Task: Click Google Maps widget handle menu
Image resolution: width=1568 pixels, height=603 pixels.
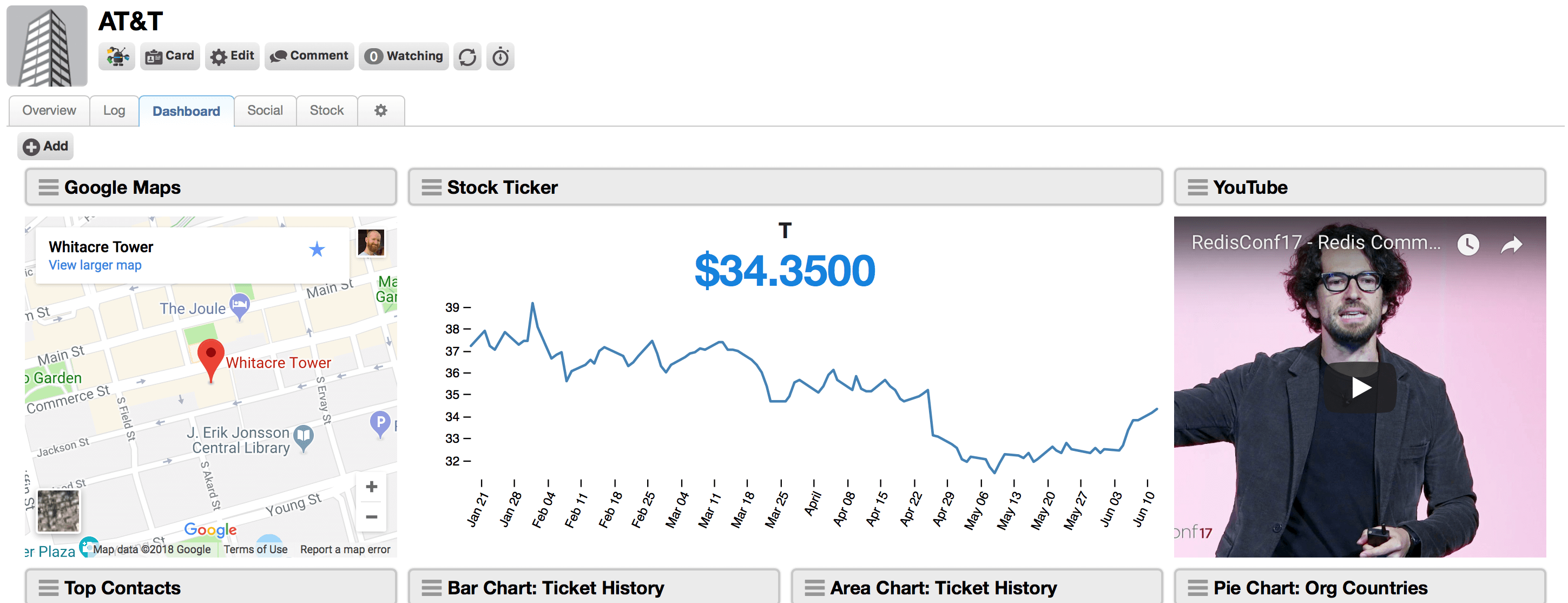Action: click(x=49, y=188)
